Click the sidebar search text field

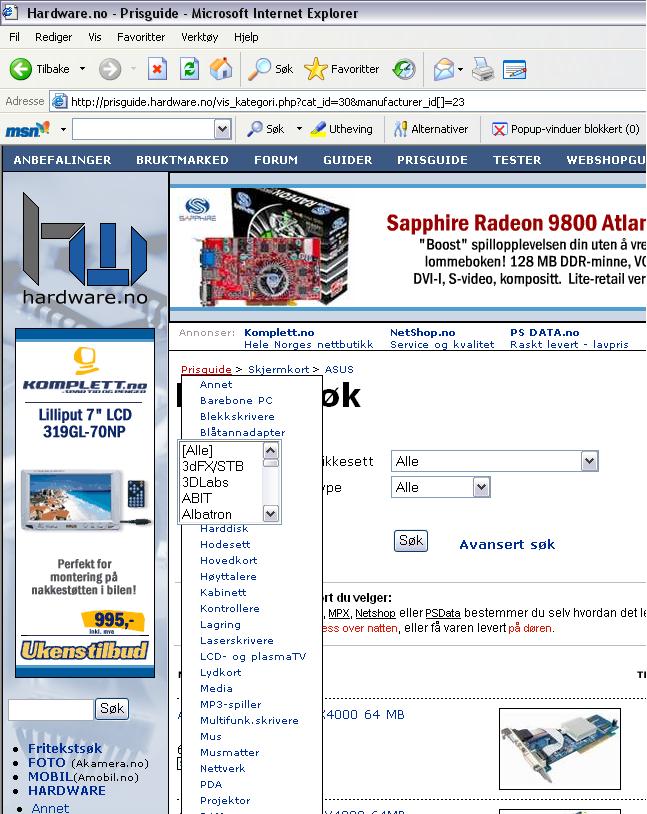pyautogui.click(x=51, y=709)
